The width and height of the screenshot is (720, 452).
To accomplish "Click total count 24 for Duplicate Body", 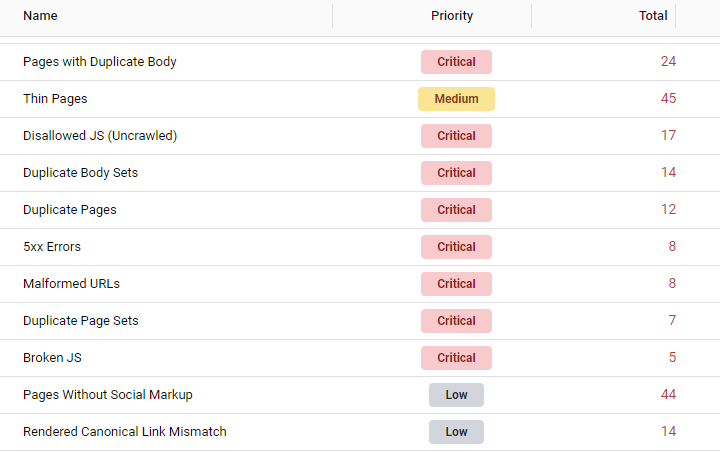I will click(x=668, y=62).
